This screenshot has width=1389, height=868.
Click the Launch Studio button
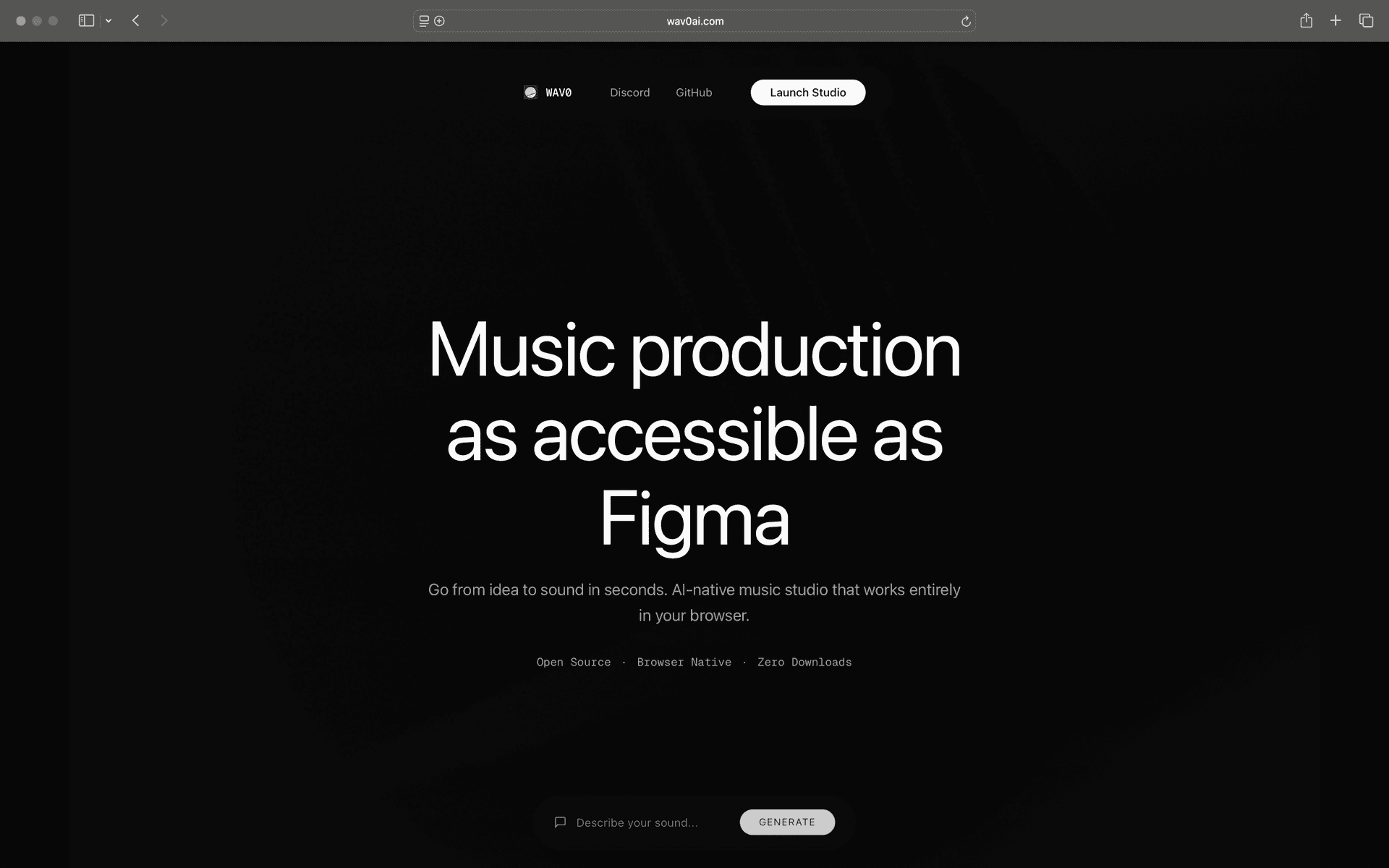click(x=807, y=93)
